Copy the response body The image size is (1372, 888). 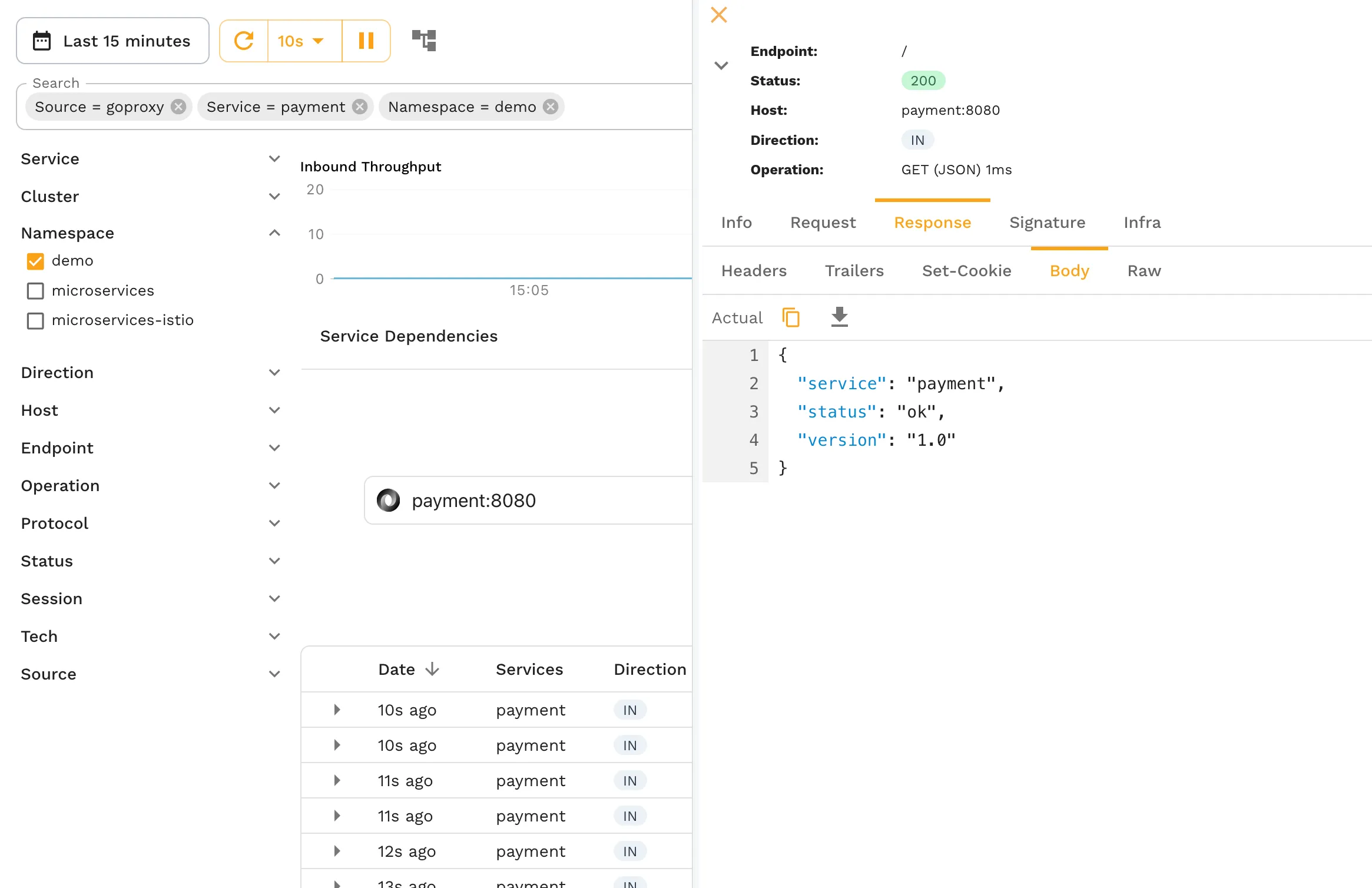coord(791,317)
